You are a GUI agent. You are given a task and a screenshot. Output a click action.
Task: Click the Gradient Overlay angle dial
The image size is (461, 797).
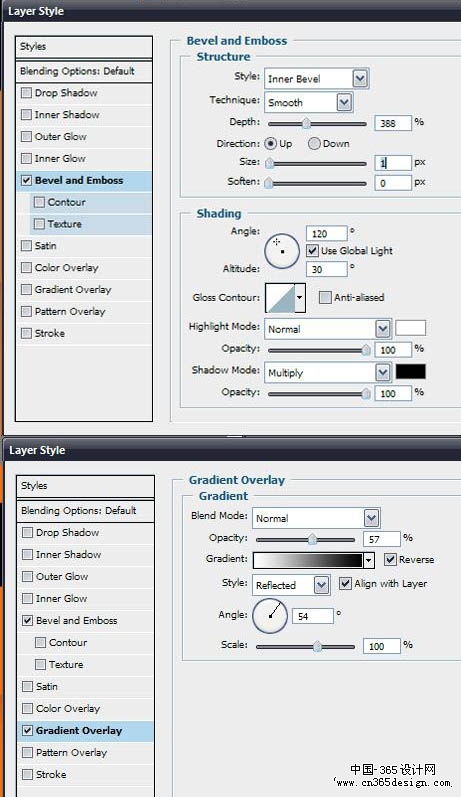[x=270, y=616]
